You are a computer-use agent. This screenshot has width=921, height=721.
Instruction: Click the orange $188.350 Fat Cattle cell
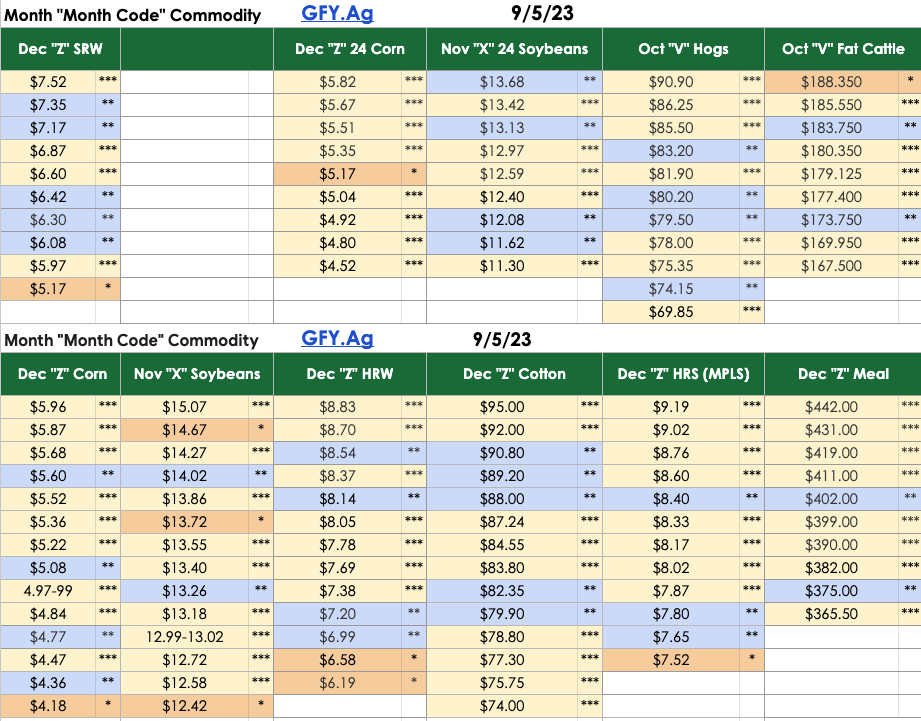831,83
